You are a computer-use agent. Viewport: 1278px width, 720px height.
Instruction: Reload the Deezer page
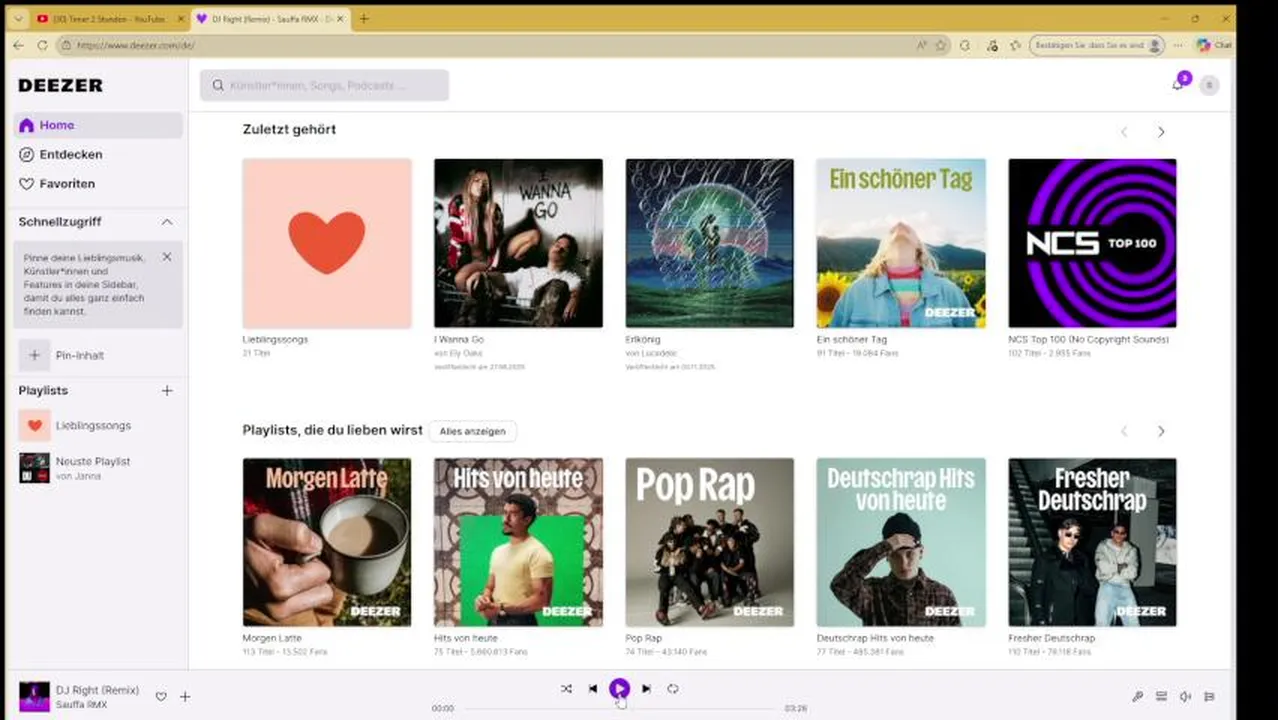42,45
